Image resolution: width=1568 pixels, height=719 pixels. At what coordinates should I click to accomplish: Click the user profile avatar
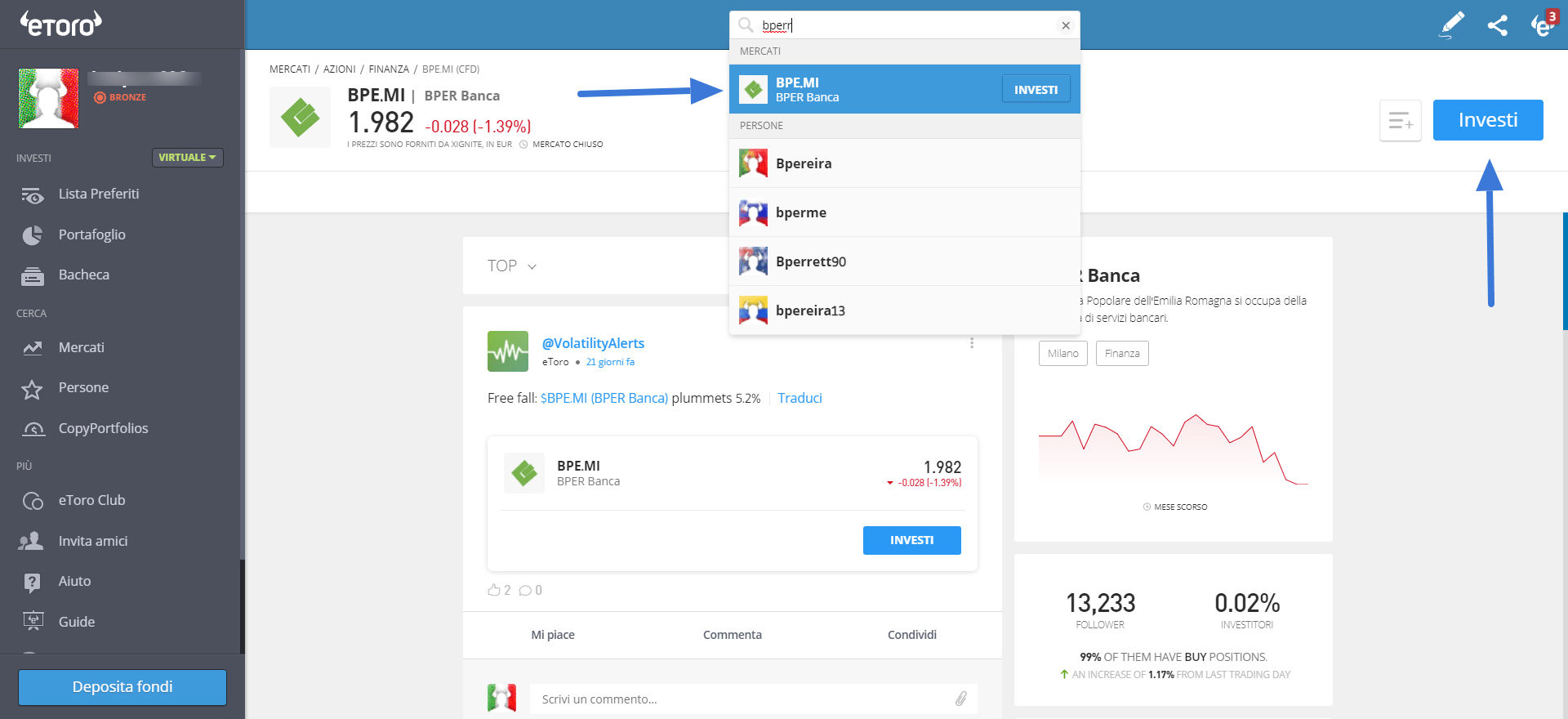(49, 98)
